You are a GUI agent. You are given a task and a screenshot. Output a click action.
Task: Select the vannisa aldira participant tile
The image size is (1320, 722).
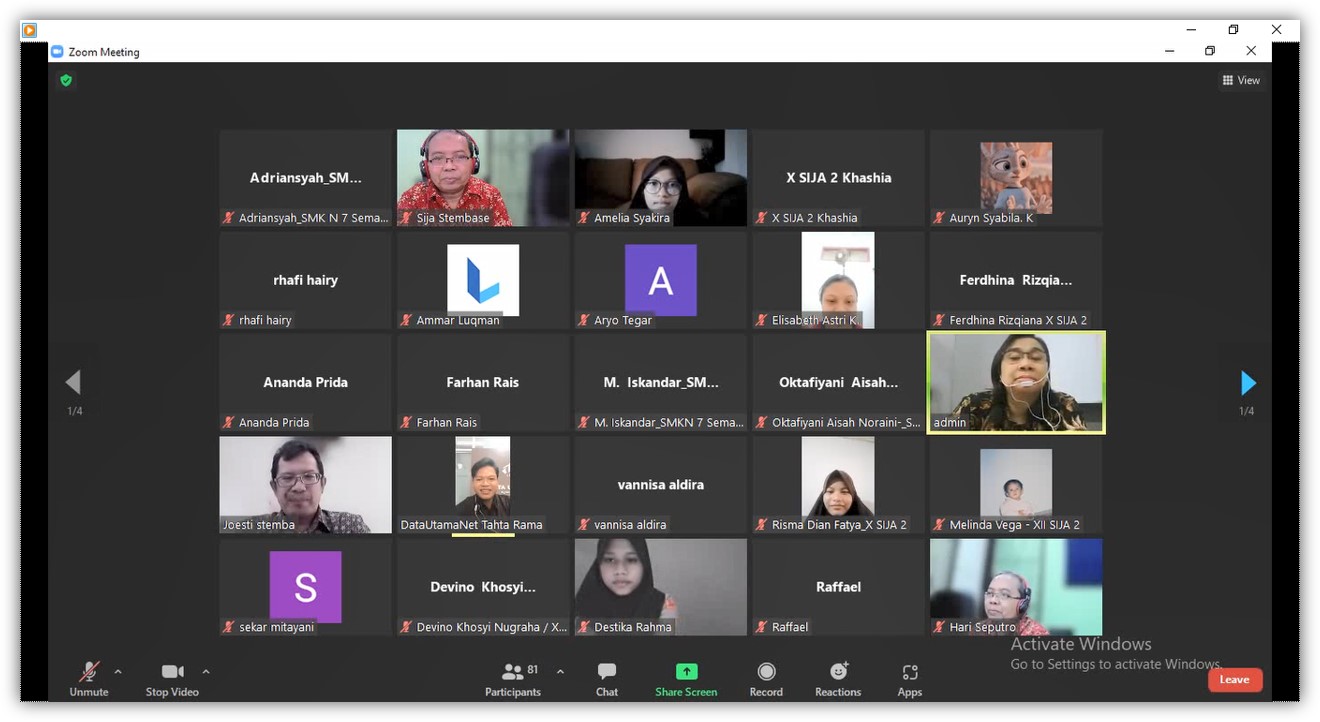pyautogui.click(x=661, y=485)
